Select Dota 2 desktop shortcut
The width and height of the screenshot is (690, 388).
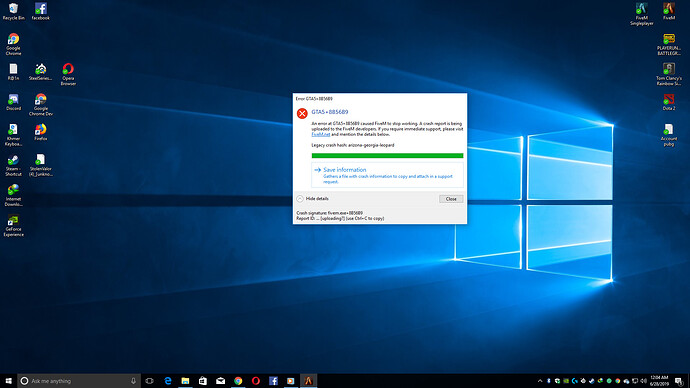669,102
